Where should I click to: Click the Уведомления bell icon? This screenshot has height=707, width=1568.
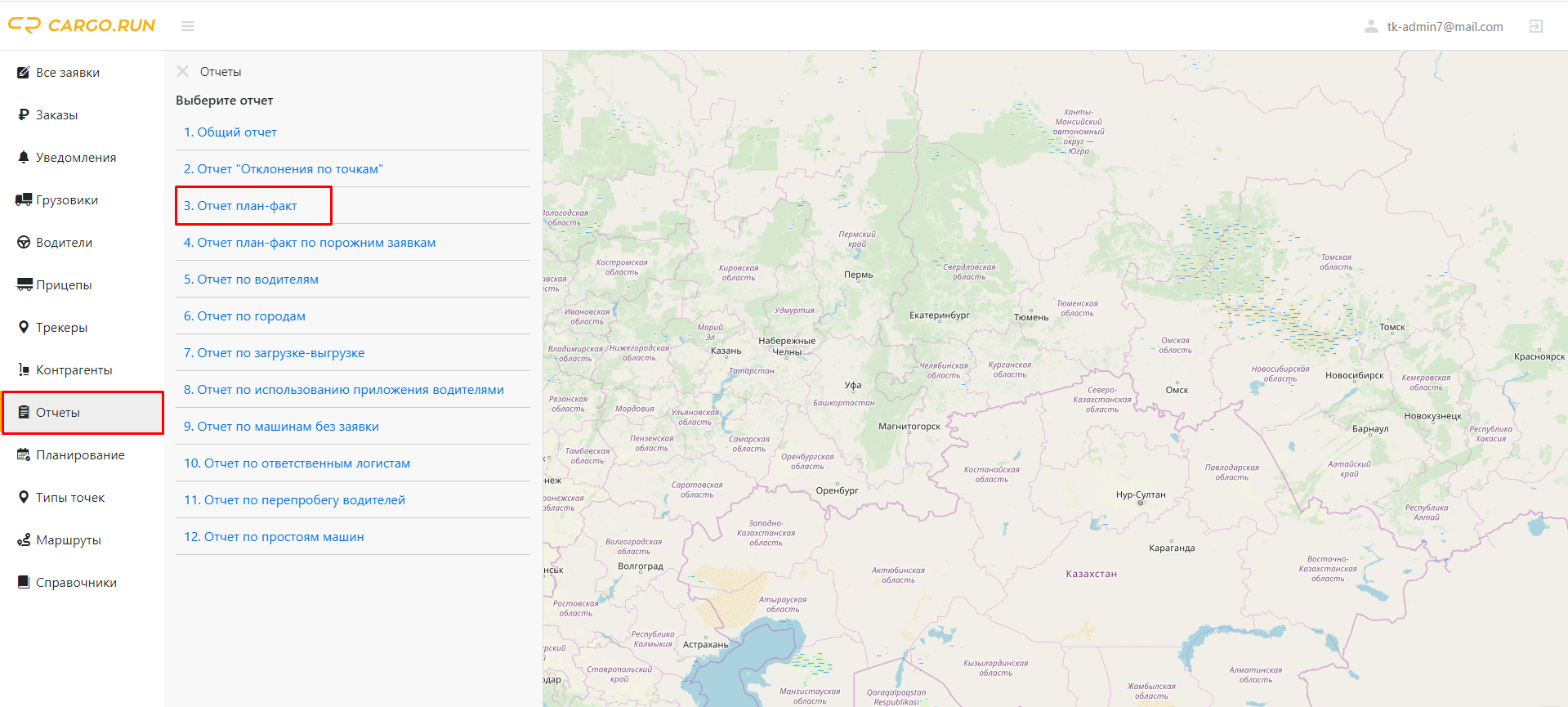(24, 157)
